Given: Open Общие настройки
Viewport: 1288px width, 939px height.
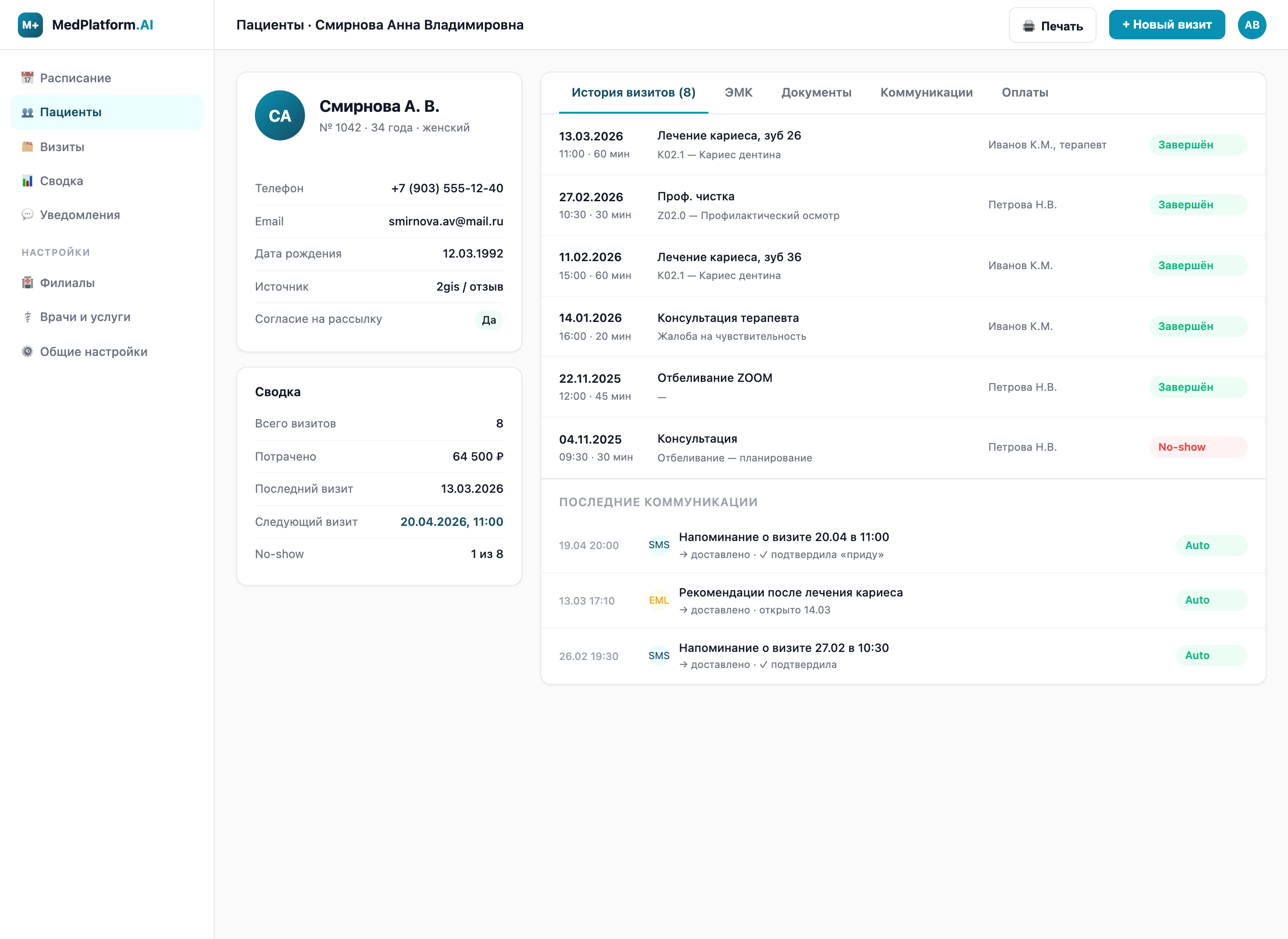Looking at the screenshot, I should (x=107, y=351).
